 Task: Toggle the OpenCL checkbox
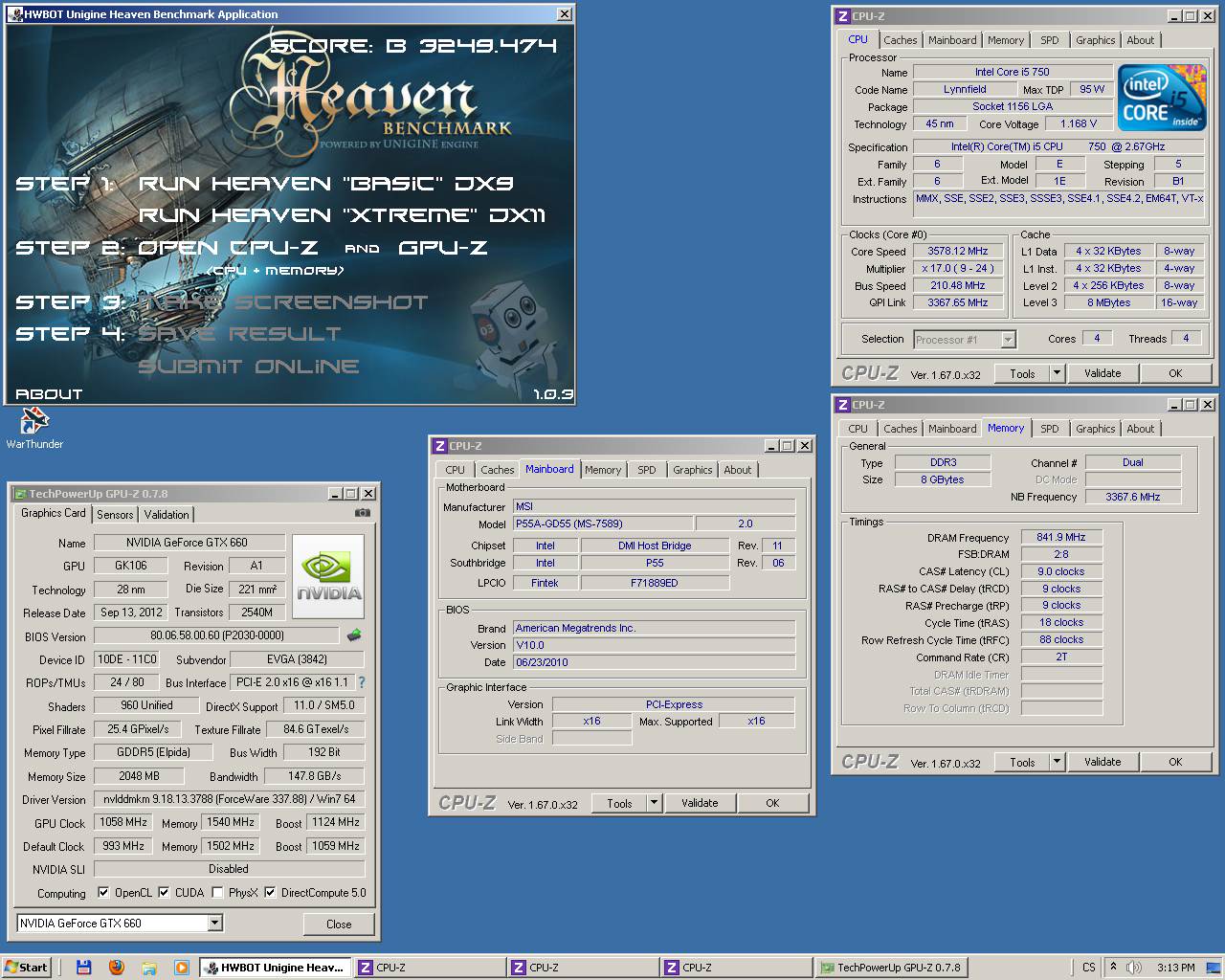point(103,893)
